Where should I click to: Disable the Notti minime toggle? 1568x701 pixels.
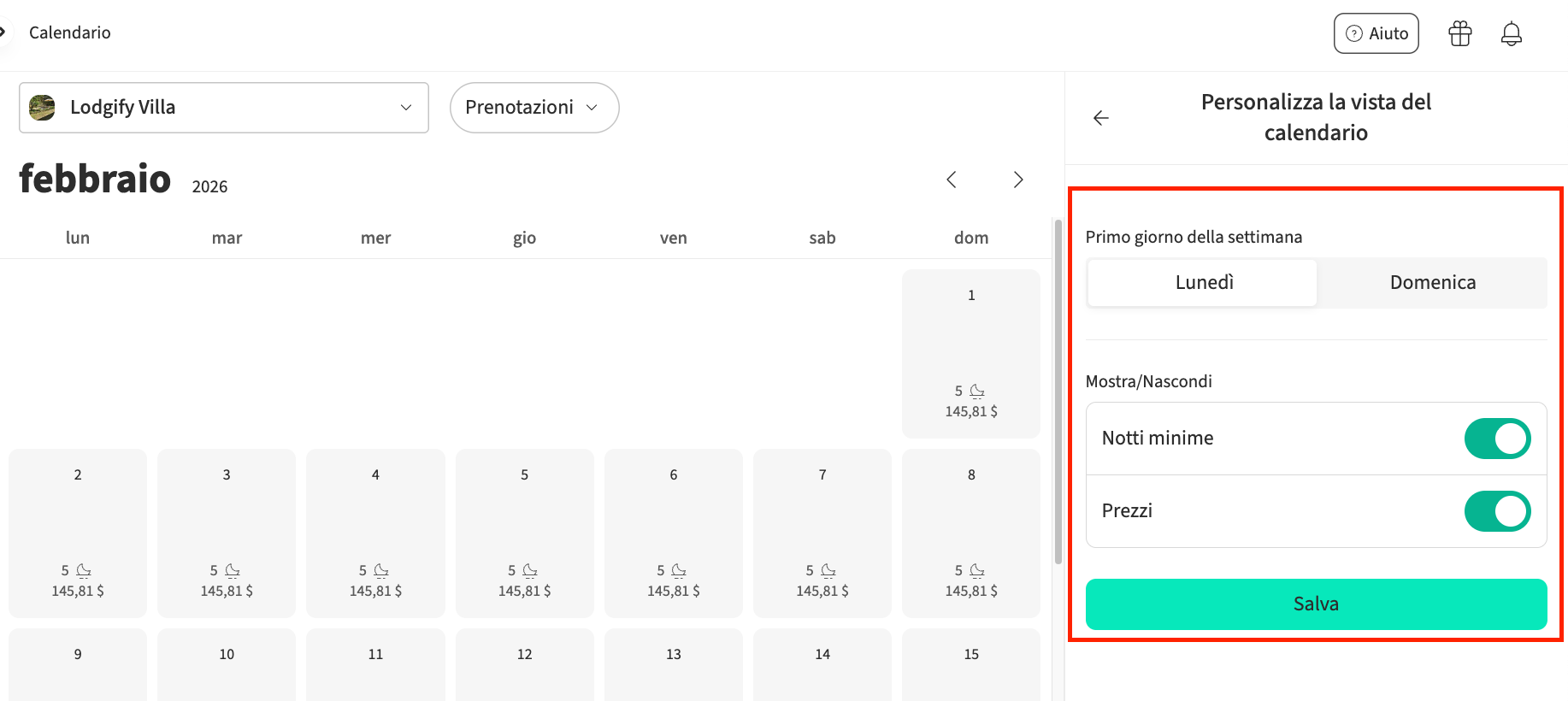(x=1497, y=439)
